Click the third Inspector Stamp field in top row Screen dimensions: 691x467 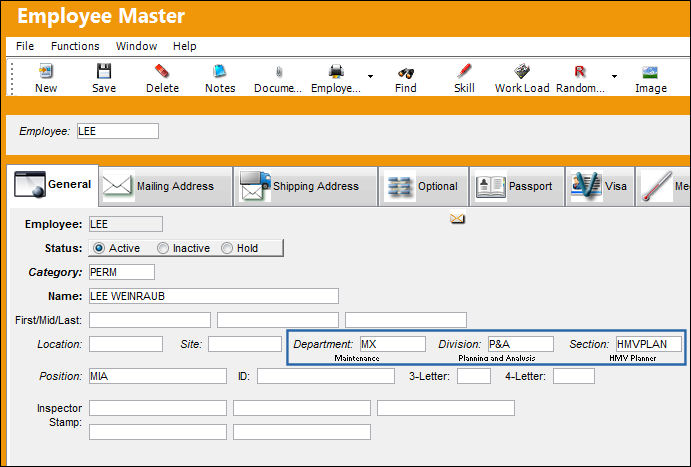(446, 408)
